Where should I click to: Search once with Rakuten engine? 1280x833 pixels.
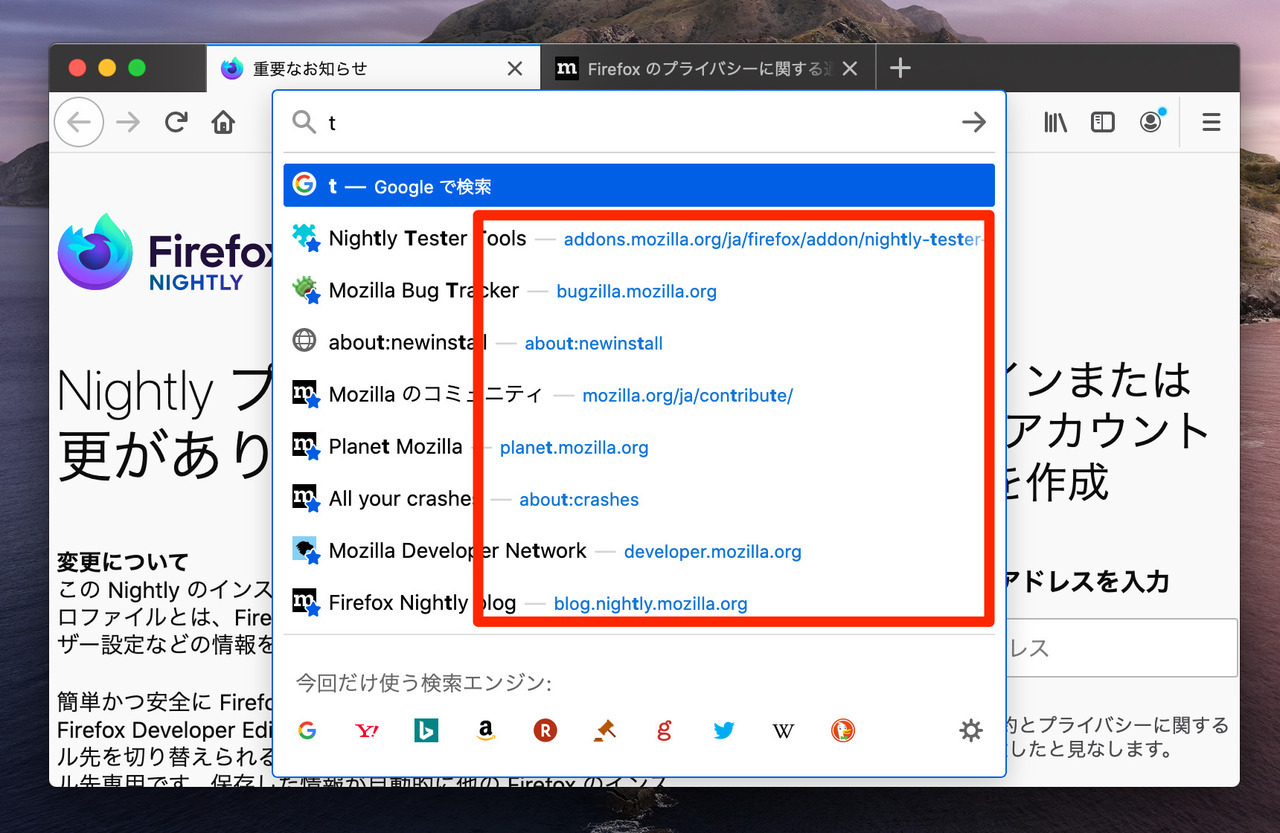545,731
